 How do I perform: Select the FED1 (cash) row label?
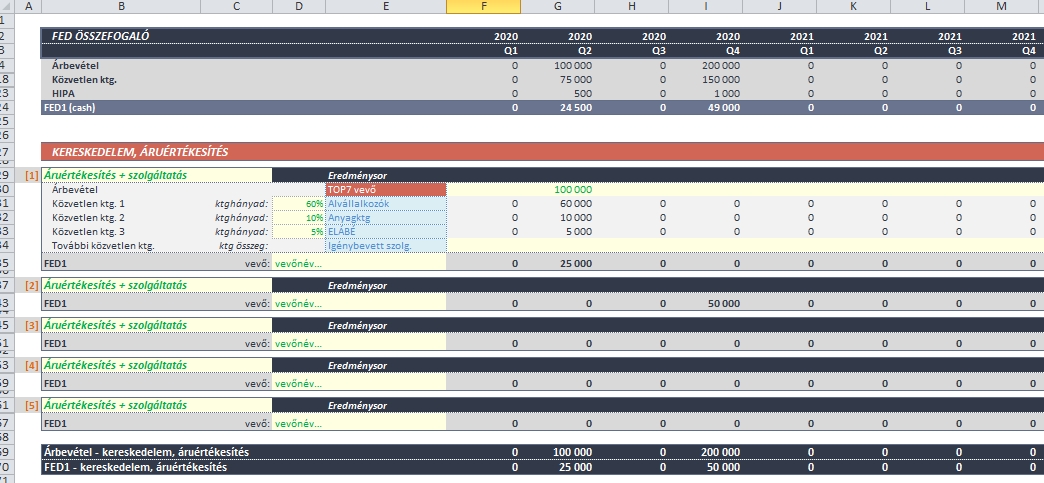(69, 107)
